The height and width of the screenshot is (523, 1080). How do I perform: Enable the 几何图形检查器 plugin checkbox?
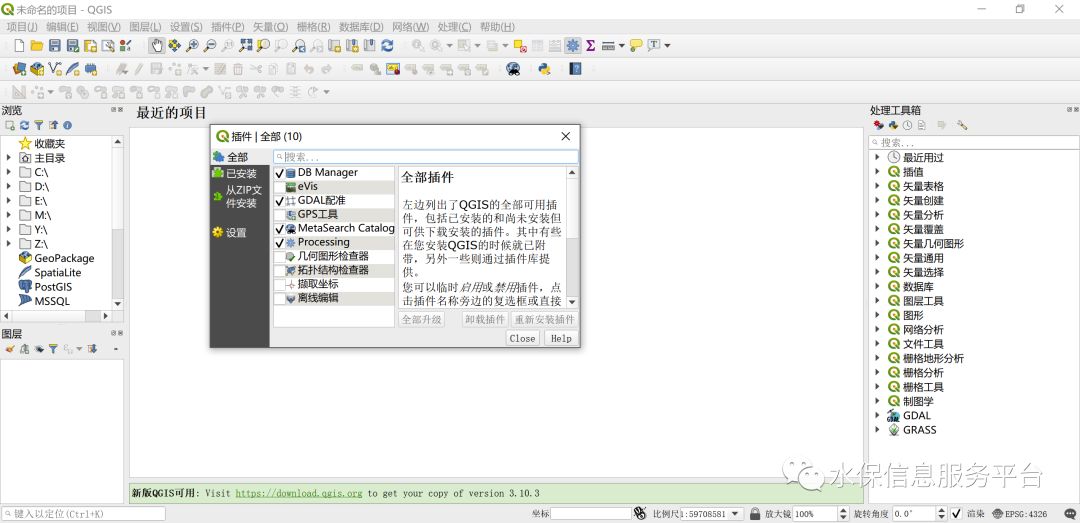[279, 256]
